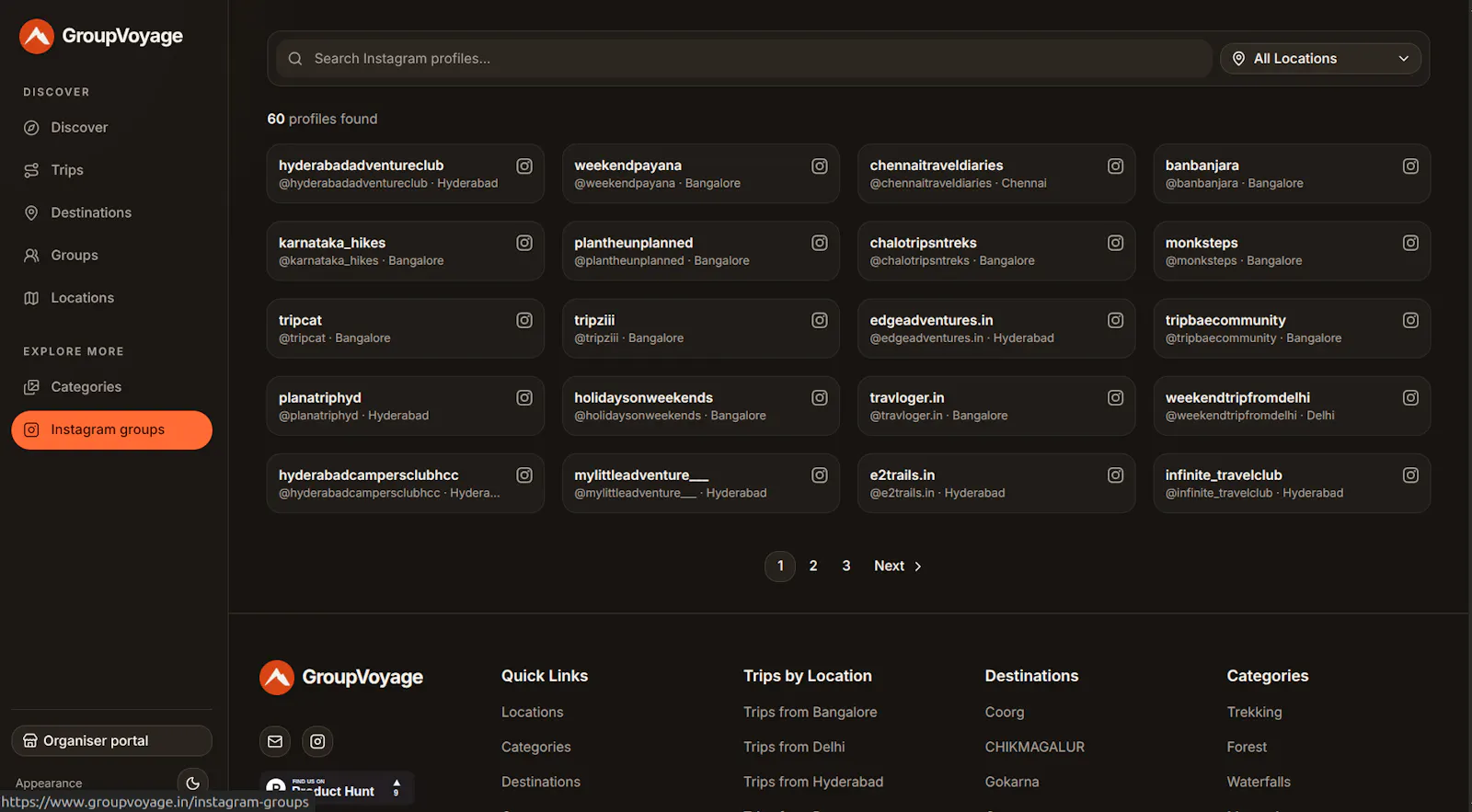The height and width of the screenshot is (812, 1472).
Task: Open Instagram icon on hyderabadcampersclubhcc card
Action: coord(524,475)
